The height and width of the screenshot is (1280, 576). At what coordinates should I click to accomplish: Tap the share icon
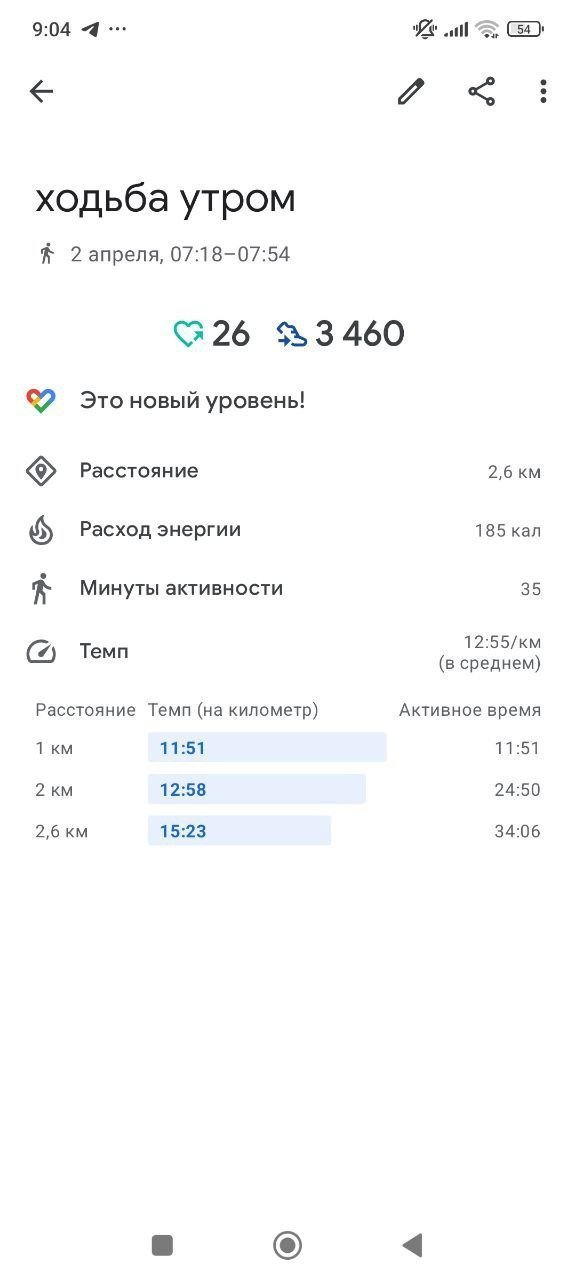pyautogui.click(x=482, y=92)
